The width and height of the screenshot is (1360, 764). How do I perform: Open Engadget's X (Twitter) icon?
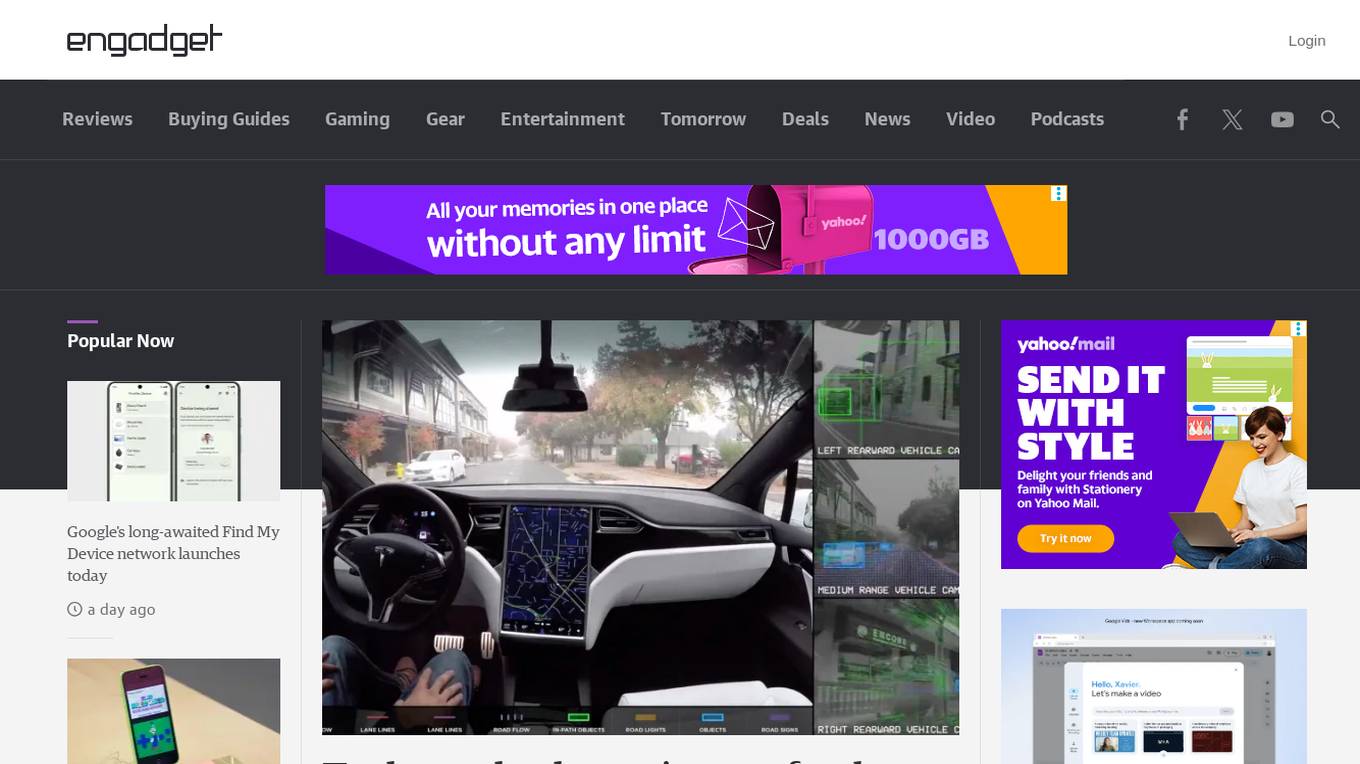coord(1232,120)
